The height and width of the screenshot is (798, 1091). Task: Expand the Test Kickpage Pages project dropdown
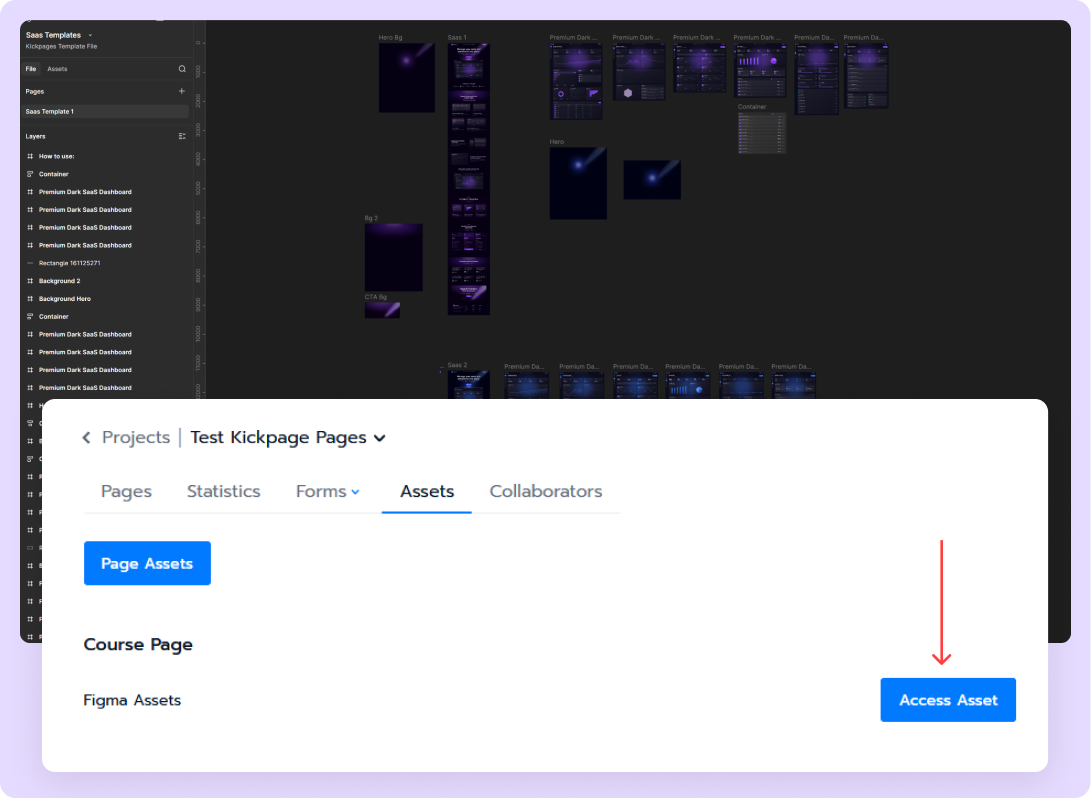pyautogui.click(x=379, y=438)
